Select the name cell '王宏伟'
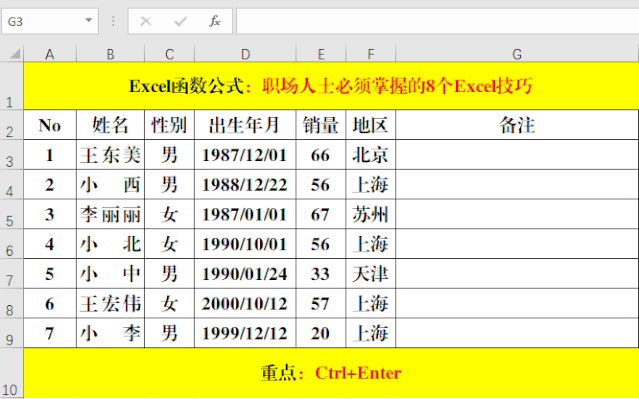The image size is (639, 399). [110, 304]
